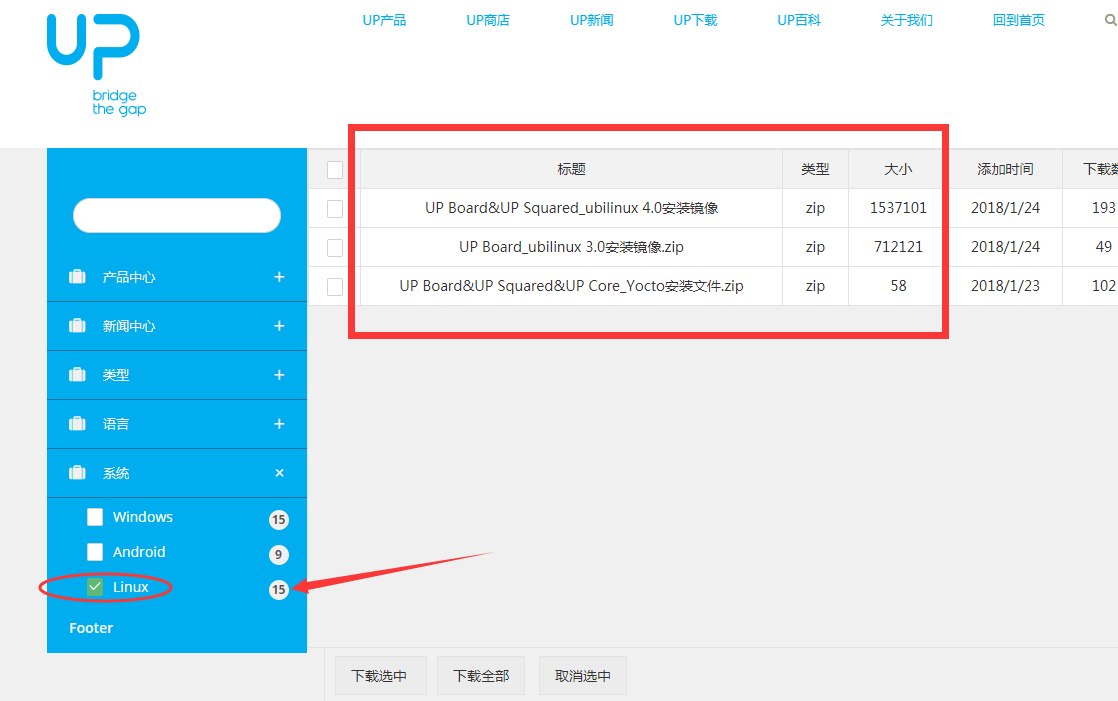Open the UP下载 menu item
The width and height of the screenshot is (1118, 701).
(x=695, y=20)
